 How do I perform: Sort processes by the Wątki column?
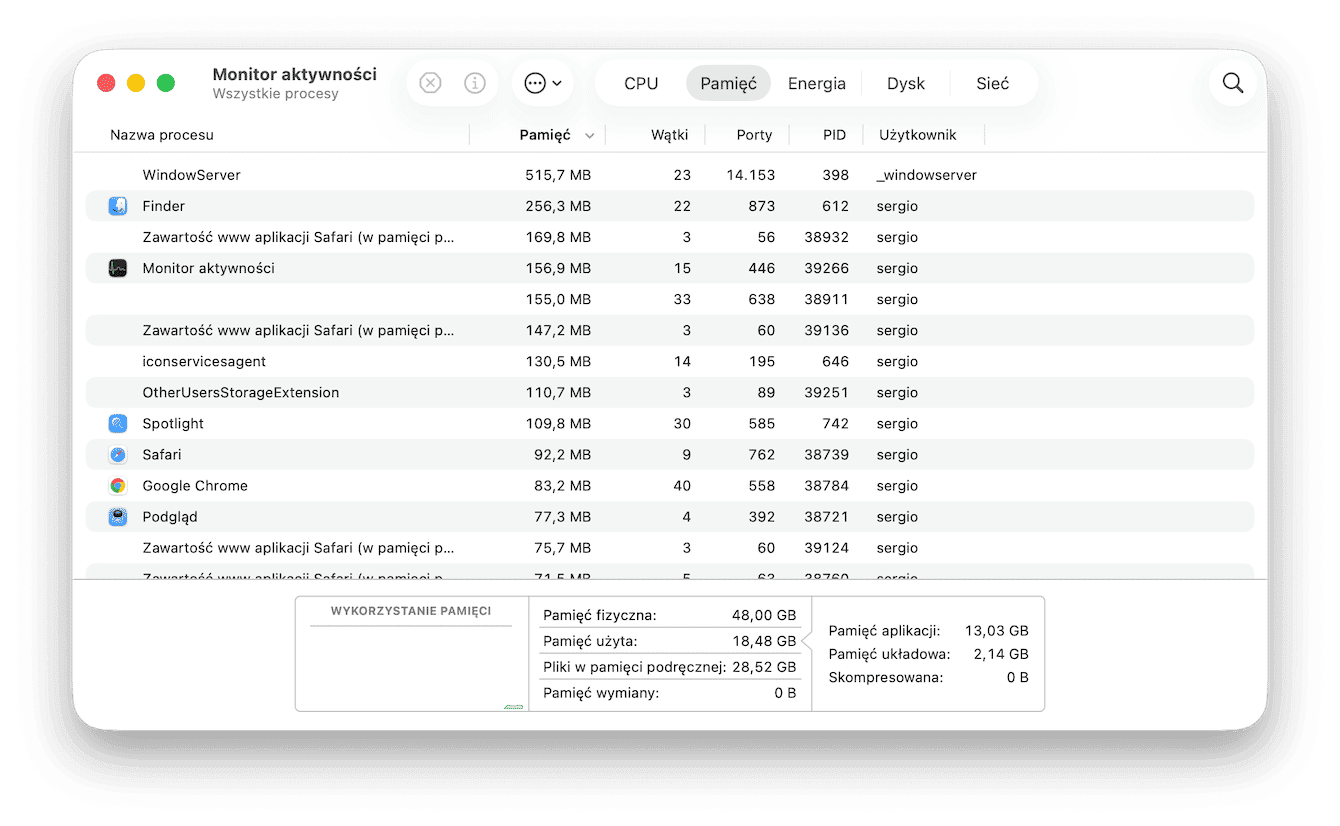pyautogui.click(x=669, y=135)
